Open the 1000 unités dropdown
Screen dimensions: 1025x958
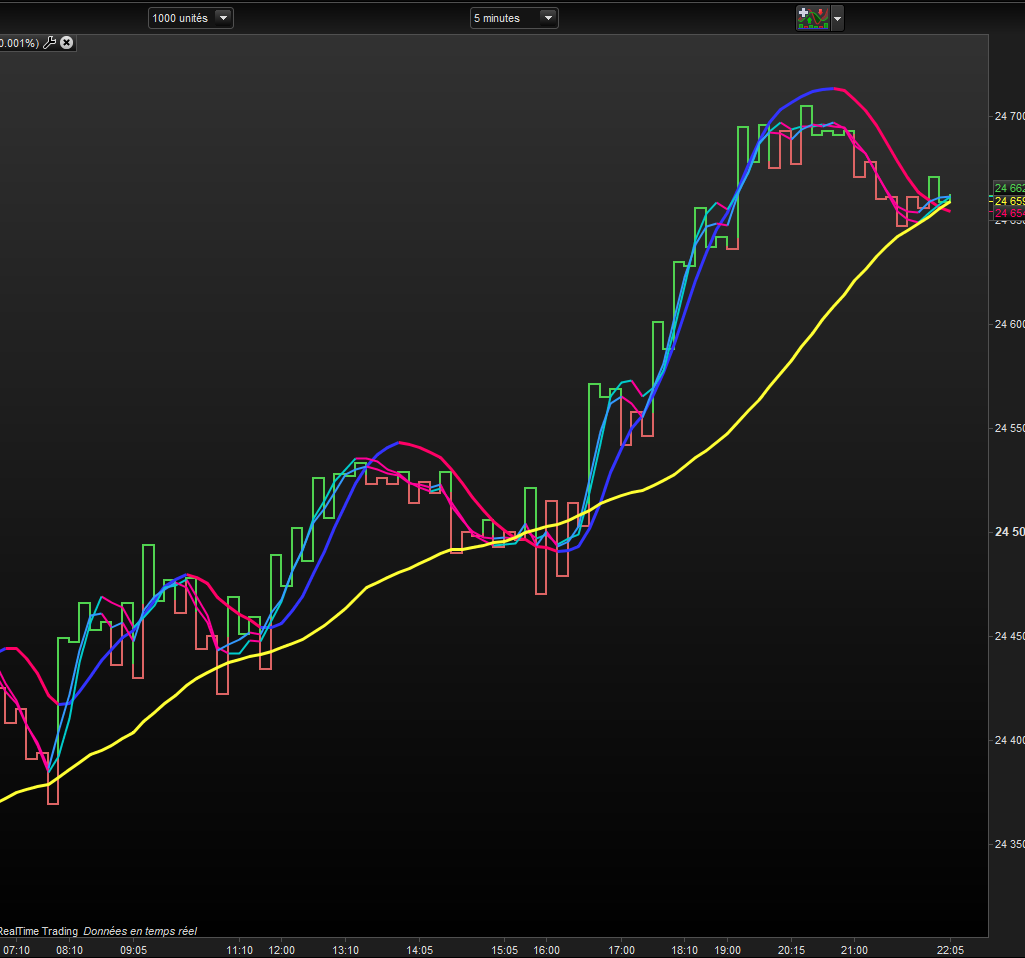tap(191, 18)
